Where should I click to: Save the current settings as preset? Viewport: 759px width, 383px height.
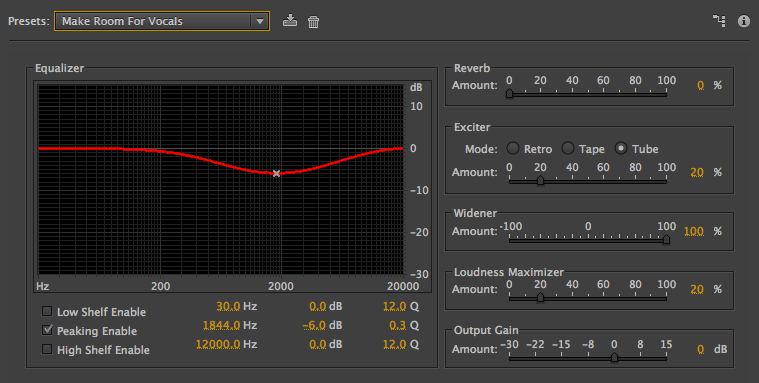(x=290, y=21)
